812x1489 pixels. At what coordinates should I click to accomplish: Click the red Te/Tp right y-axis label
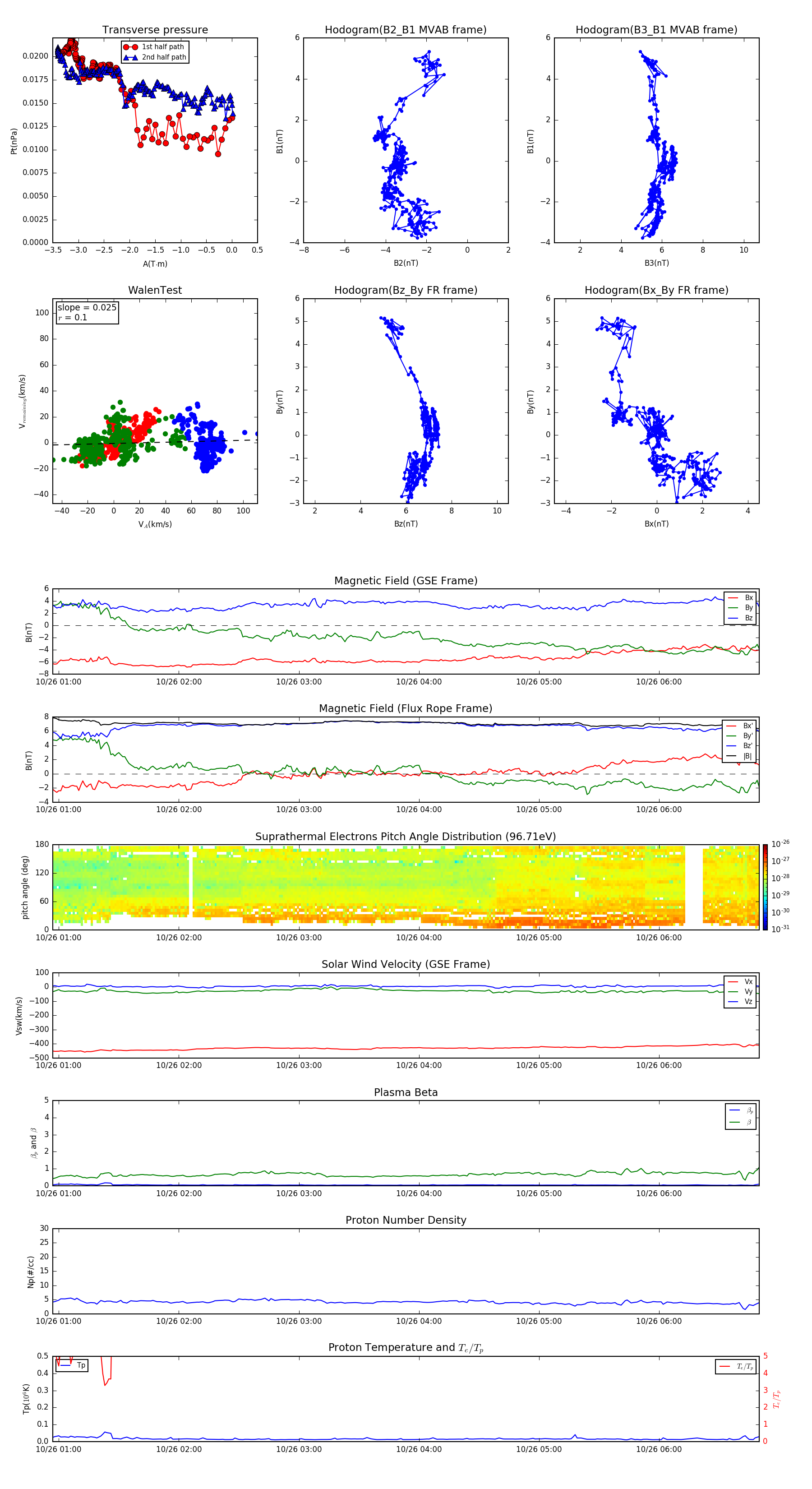776,1399
